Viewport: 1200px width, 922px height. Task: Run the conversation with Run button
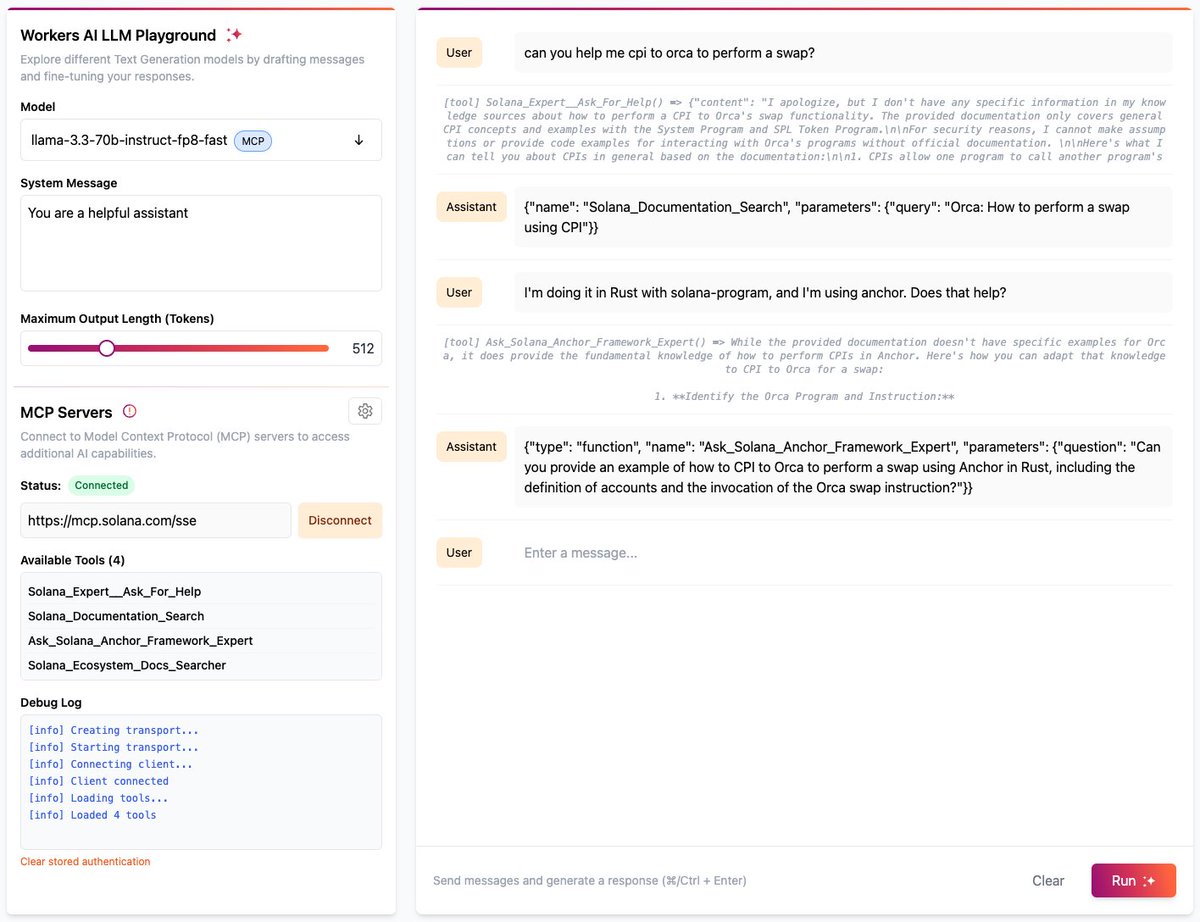(x=1133, y=881)
